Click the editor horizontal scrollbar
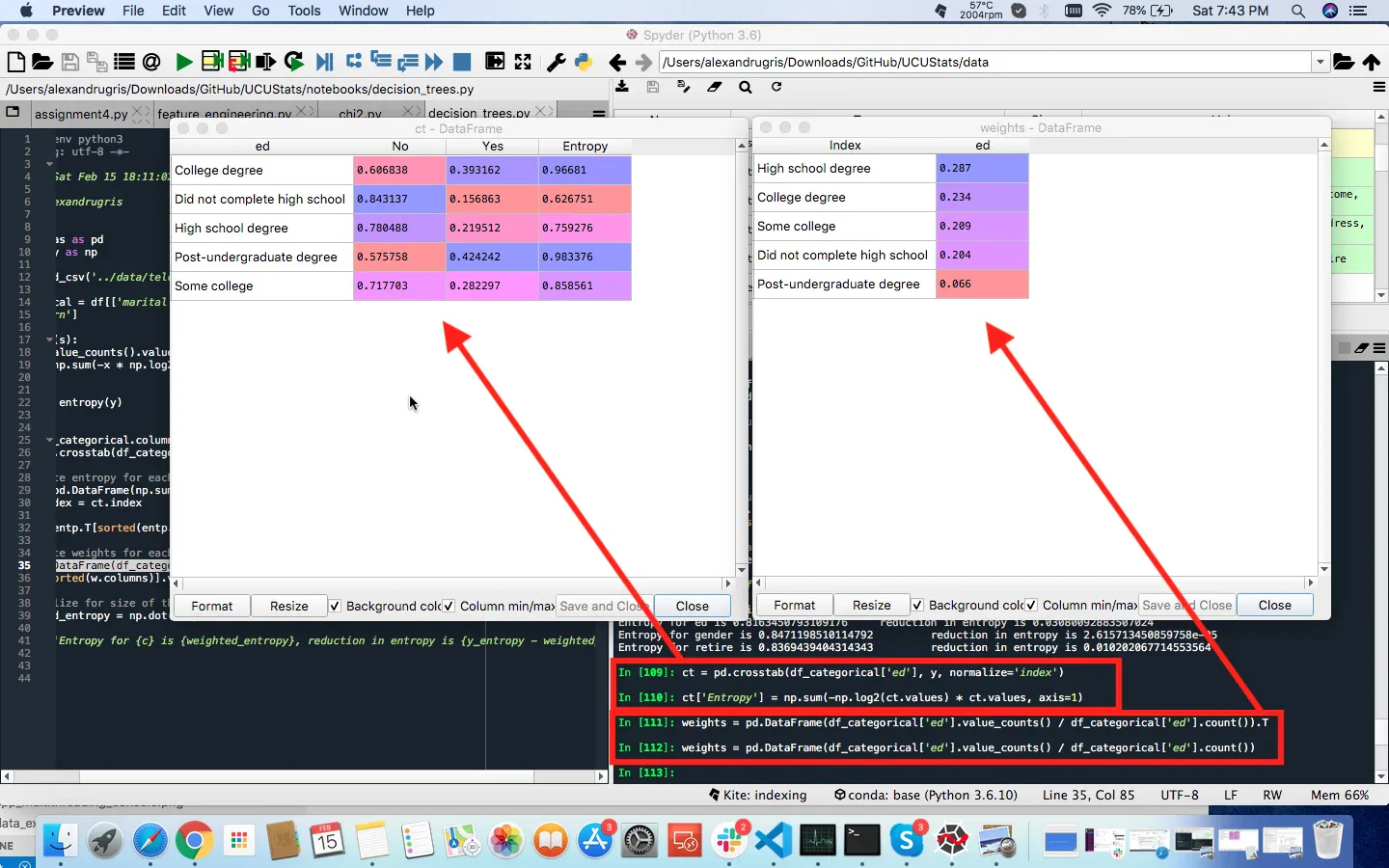Viewport: 1389px width, 868px height. [305, 775]
